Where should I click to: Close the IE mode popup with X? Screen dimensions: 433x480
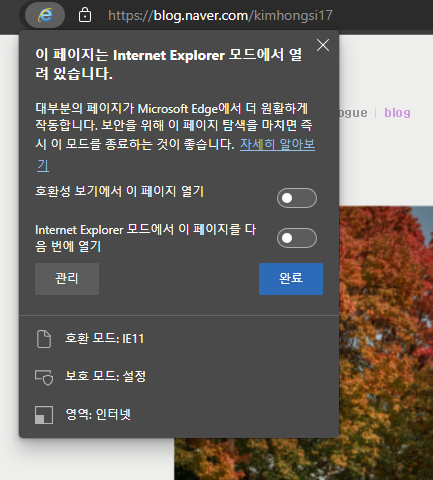tap(323, 45)
